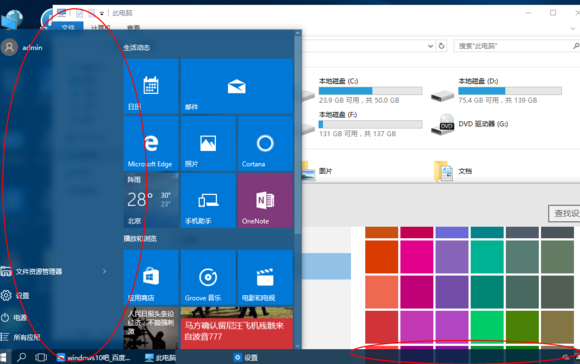Screen dimensions: 580x364
Task: Pick the olive brown color swatch
Action: 557,327
